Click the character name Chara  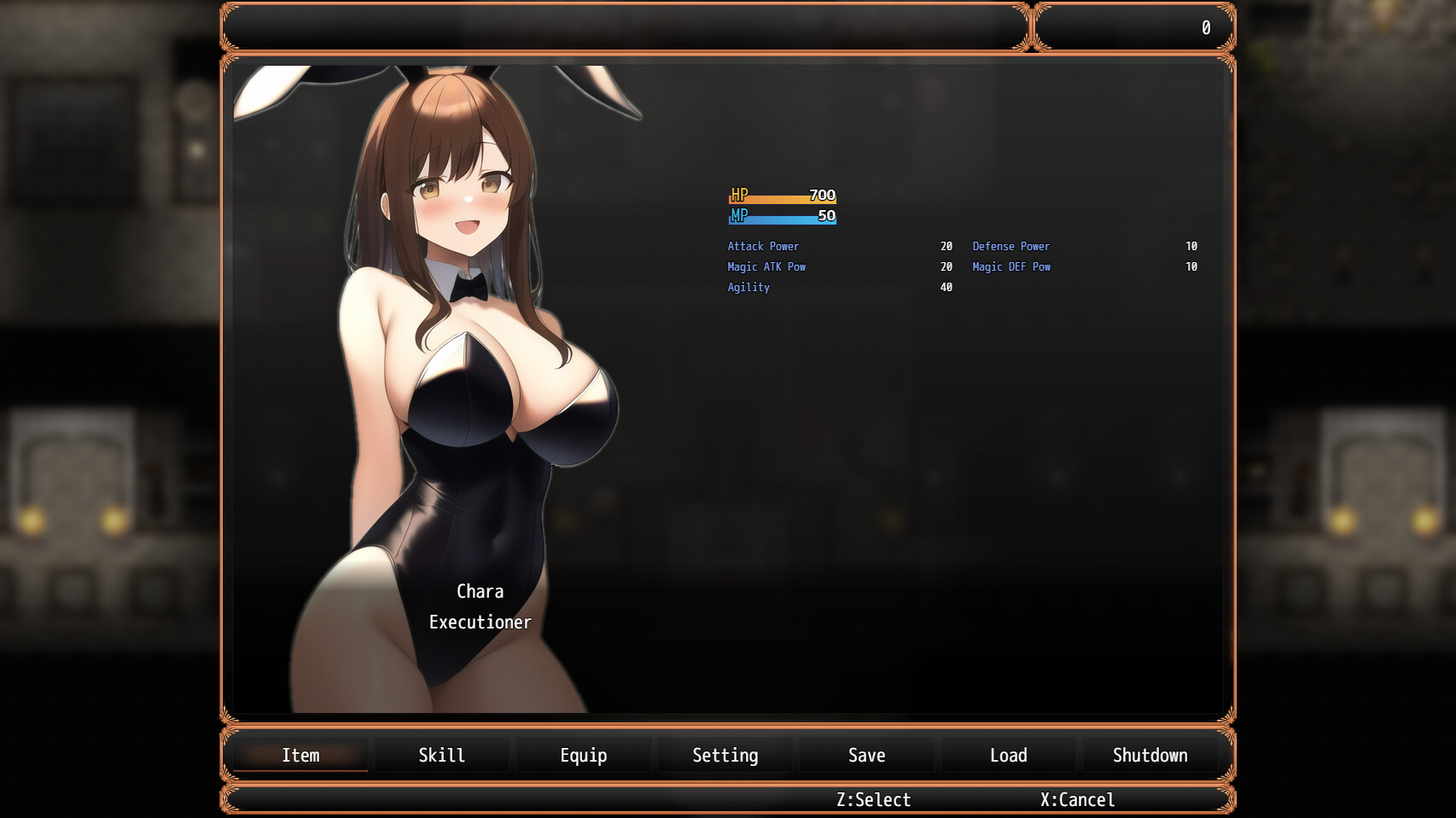[x=480, y=592]
